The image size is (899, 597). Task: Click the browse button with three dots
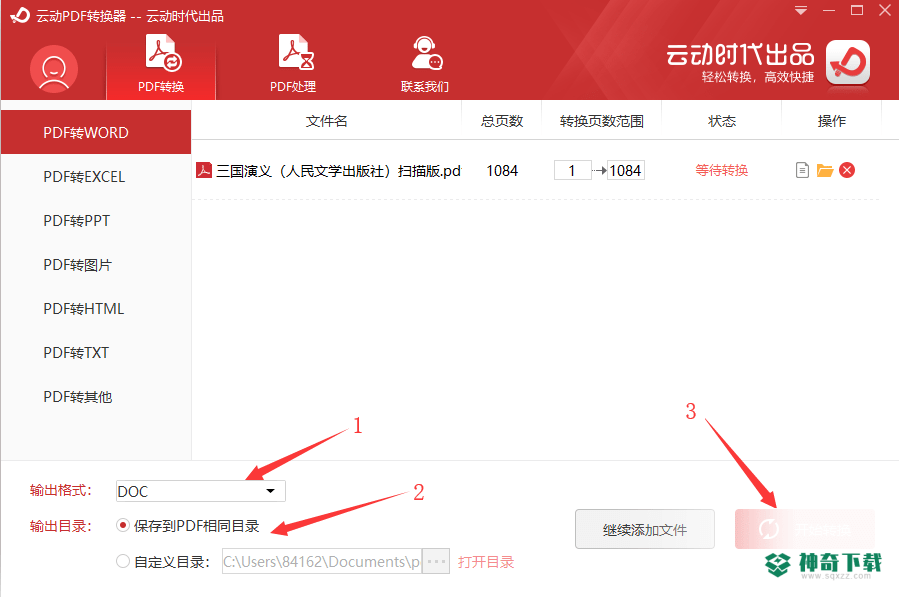[x=436, y=561]
